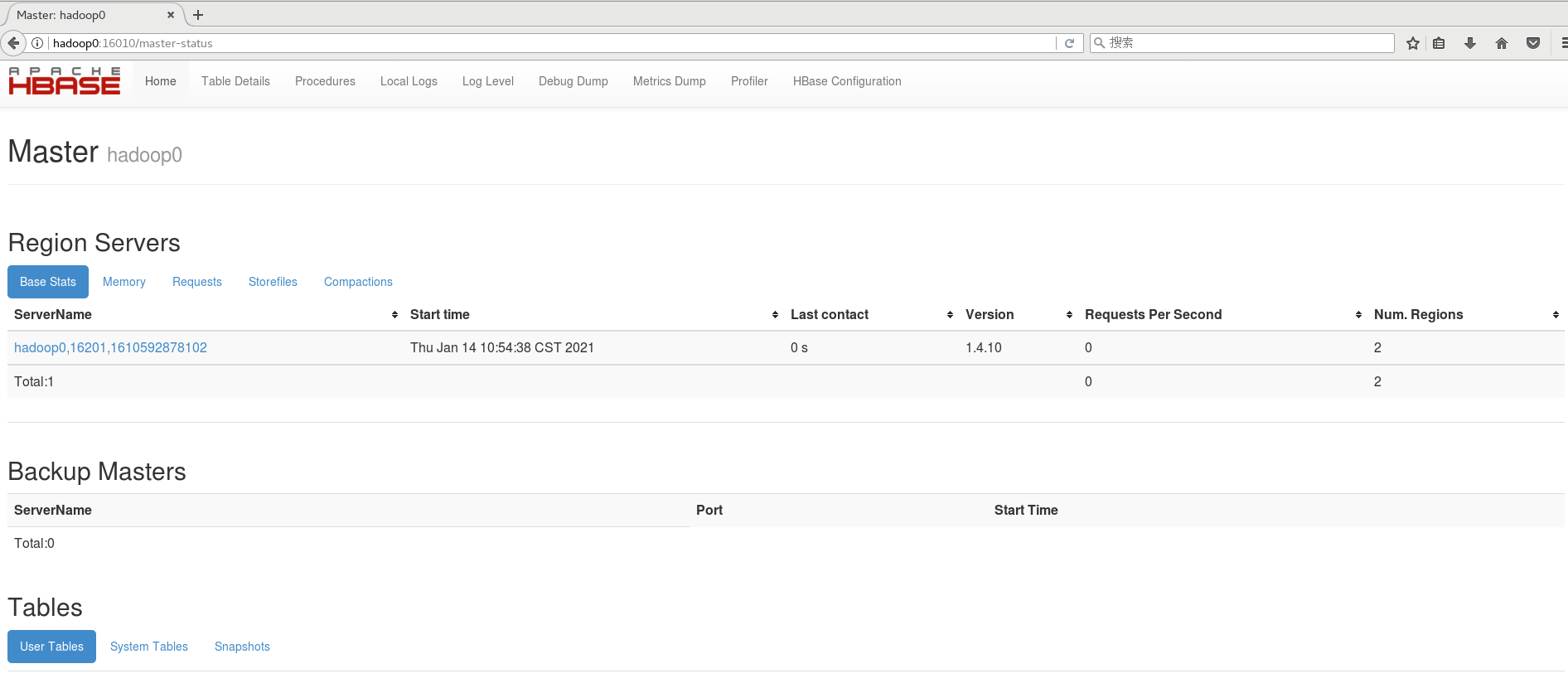Go back with browser back arrow
Image resolution: width=1568 pixels, height=688 pixels.
click(x=13, y=43)
